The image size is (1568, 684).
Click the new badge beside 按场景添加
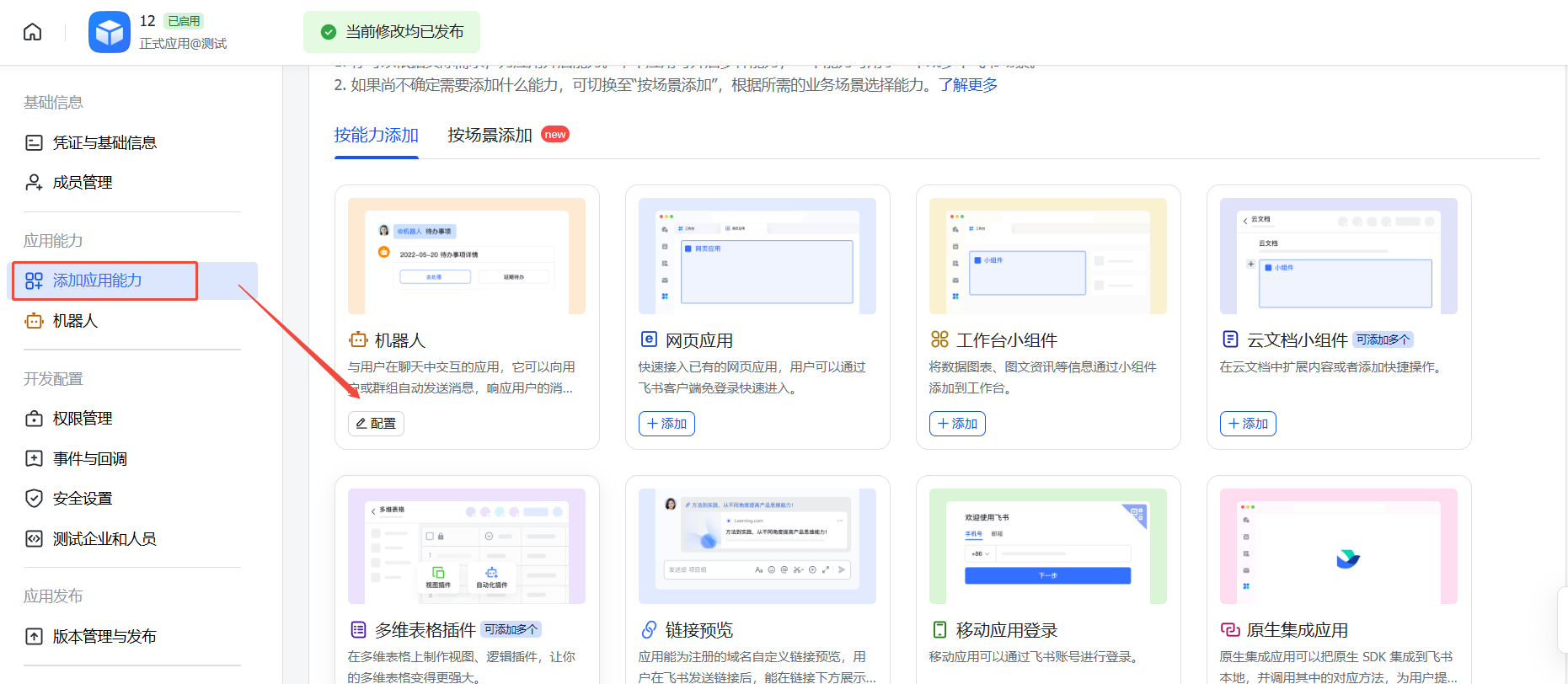555,134
